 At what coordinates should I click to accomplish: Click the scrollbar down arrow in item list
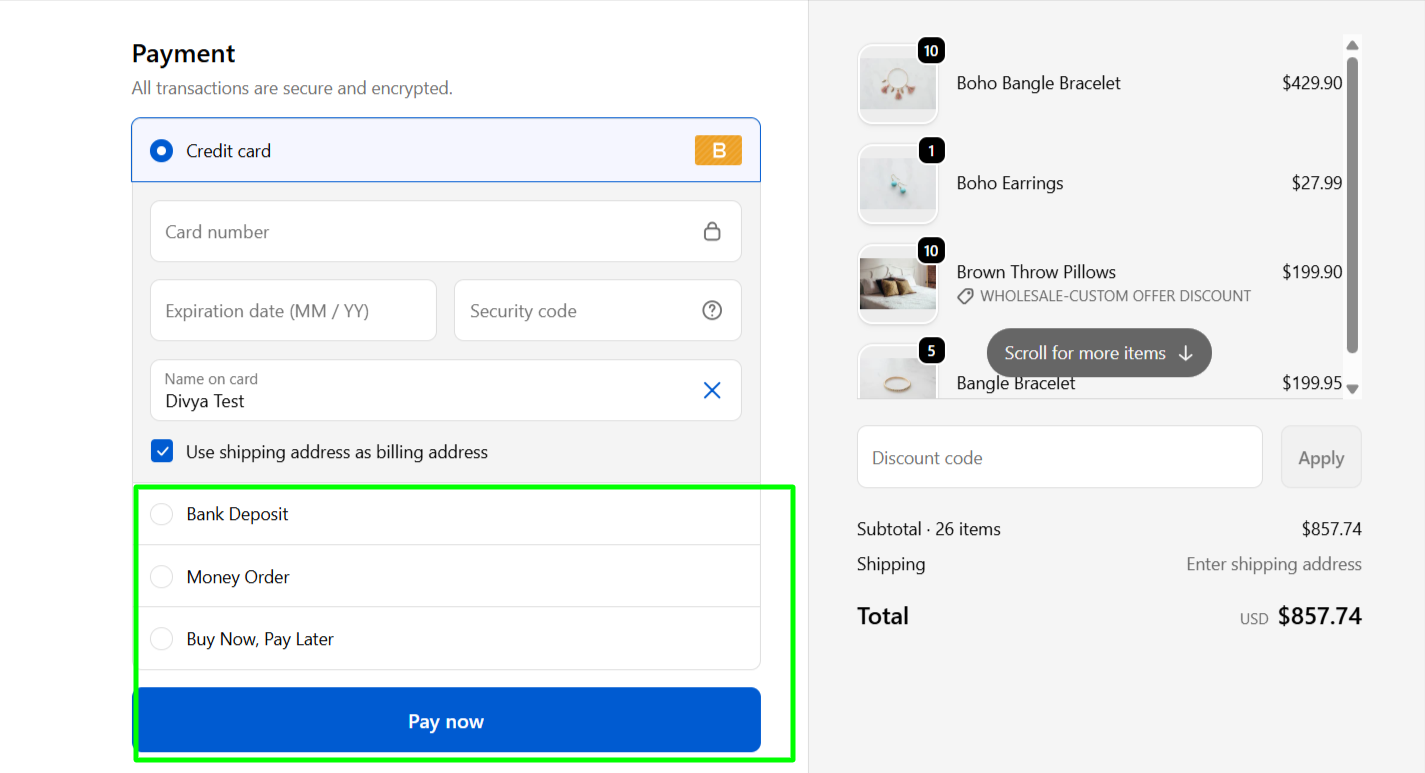(x=1352, y=389)
